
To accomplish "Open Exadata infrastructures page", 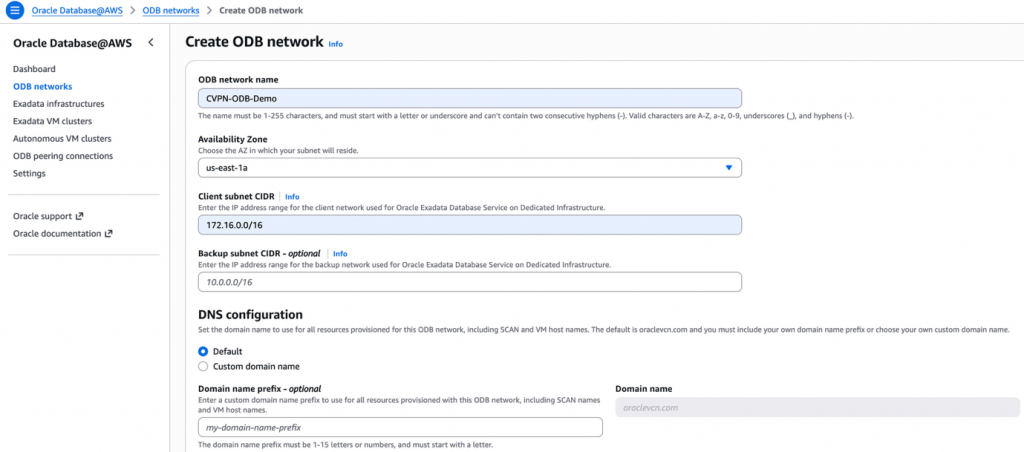I will [58, 104].
